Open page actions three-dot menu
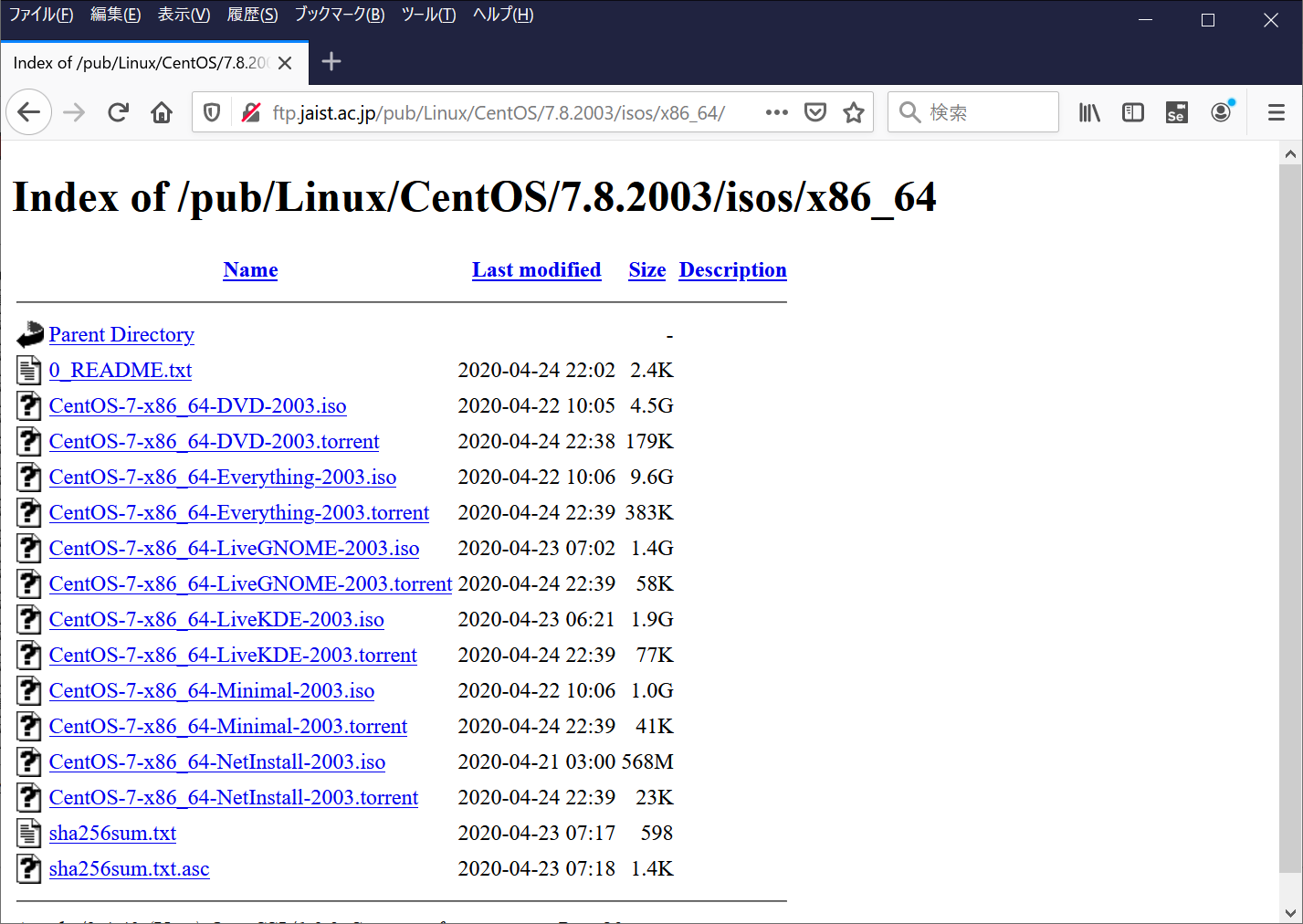 pos(777,112)
